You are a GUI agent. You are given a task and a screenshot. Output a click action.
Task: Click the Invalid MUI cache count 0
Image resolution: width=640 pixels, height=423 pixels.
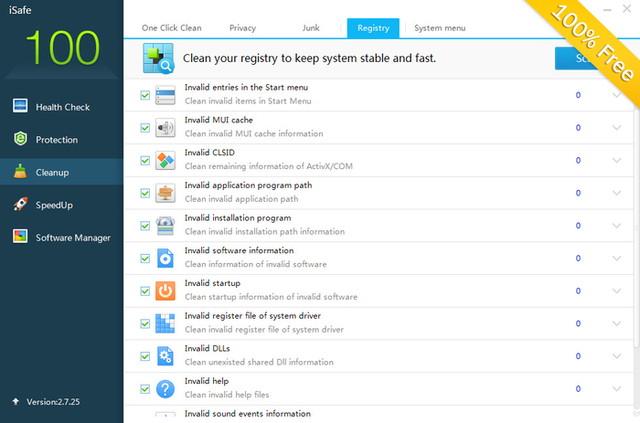(x=578, y=128)
